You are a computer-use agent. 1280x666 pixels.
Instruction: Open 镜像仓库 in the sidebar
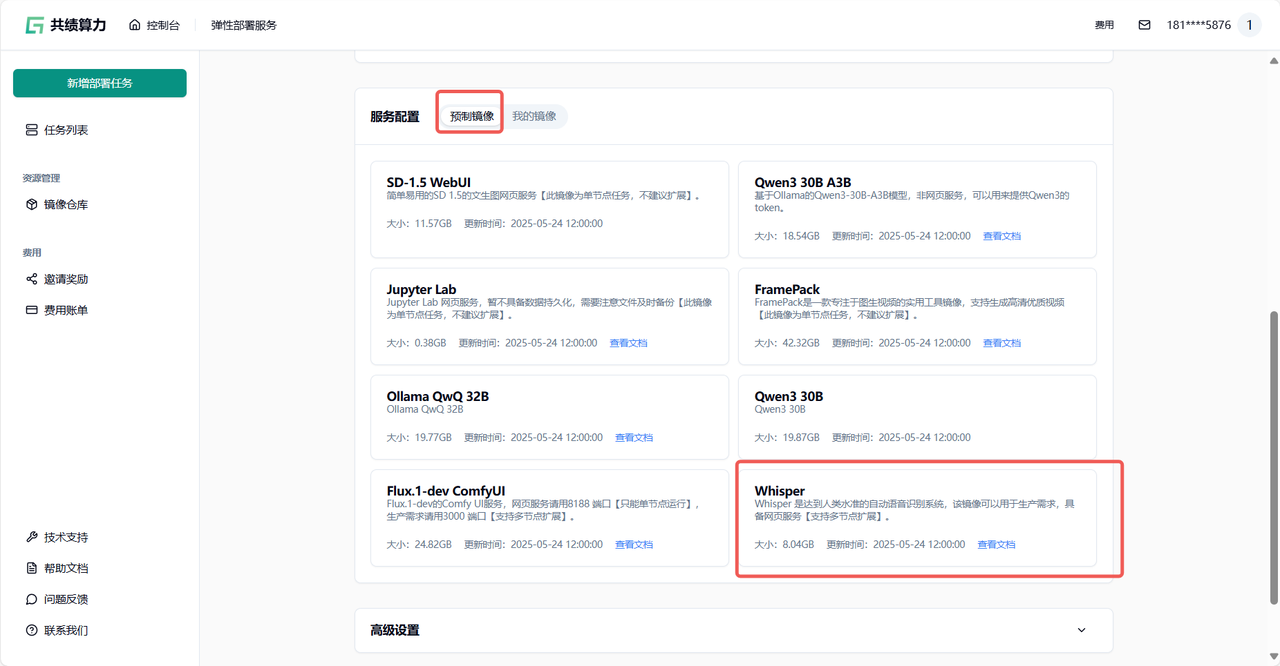point(65,205)
